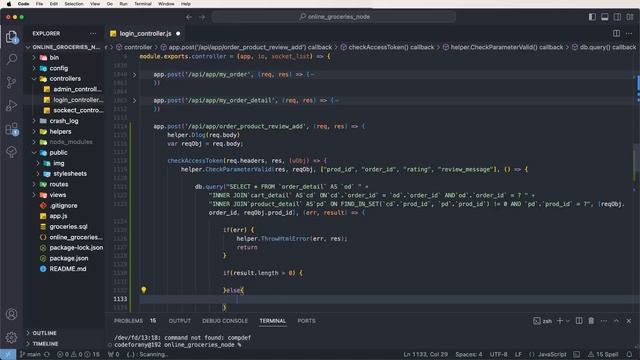Open the Run and Debug view
The width and height of the screenshot is (640, 360).
point(11,105)
